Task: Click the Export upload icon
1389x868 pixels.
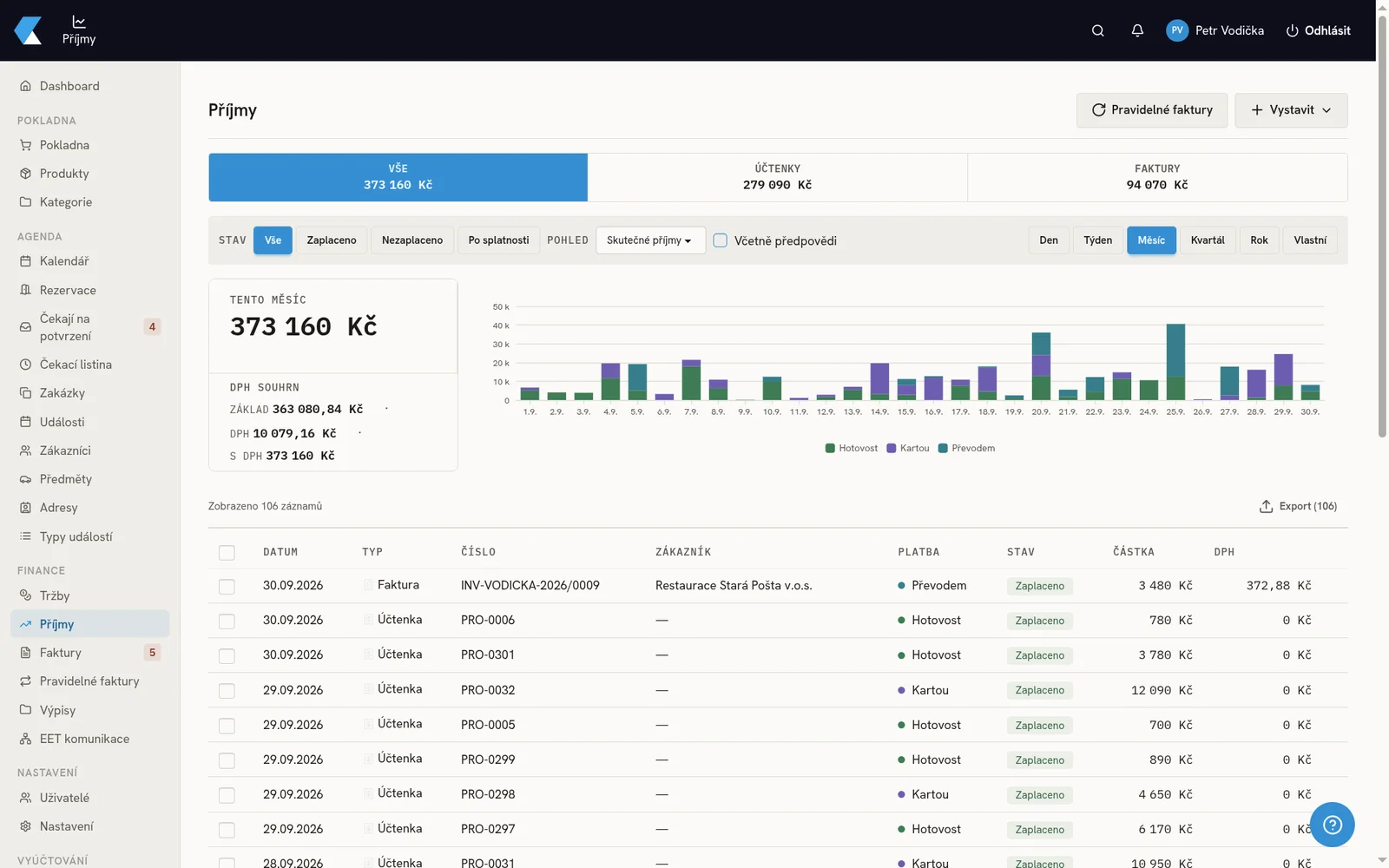Action: (1266, 506)
